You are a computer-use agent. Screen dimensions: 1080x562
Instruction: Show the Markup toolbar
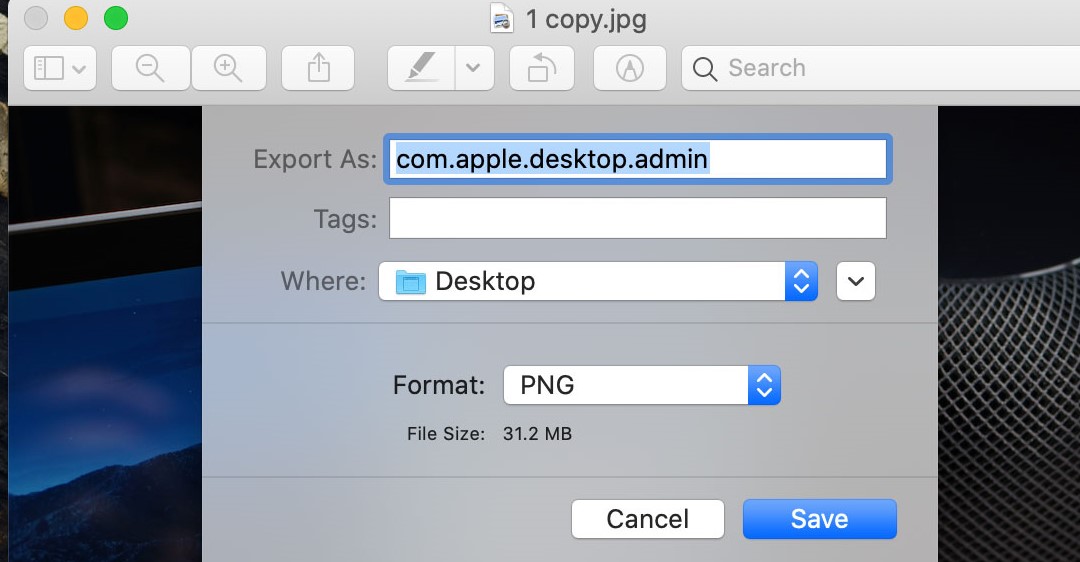(x=630, y=68)
